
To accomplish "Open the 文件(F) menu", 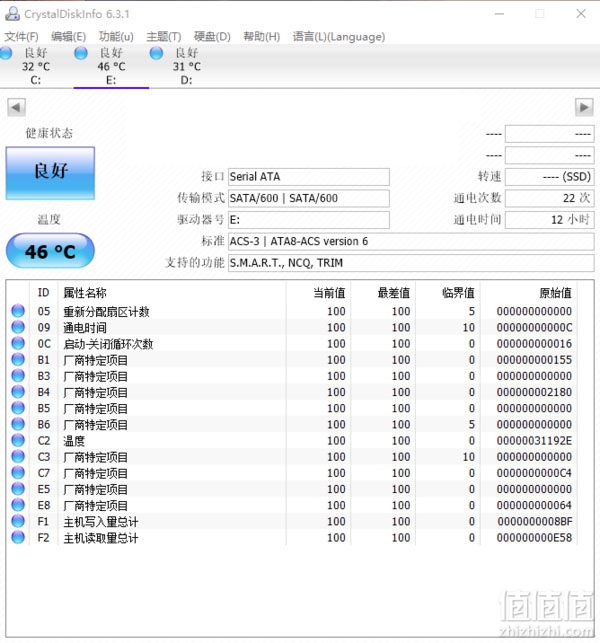I will pos(21,37).
